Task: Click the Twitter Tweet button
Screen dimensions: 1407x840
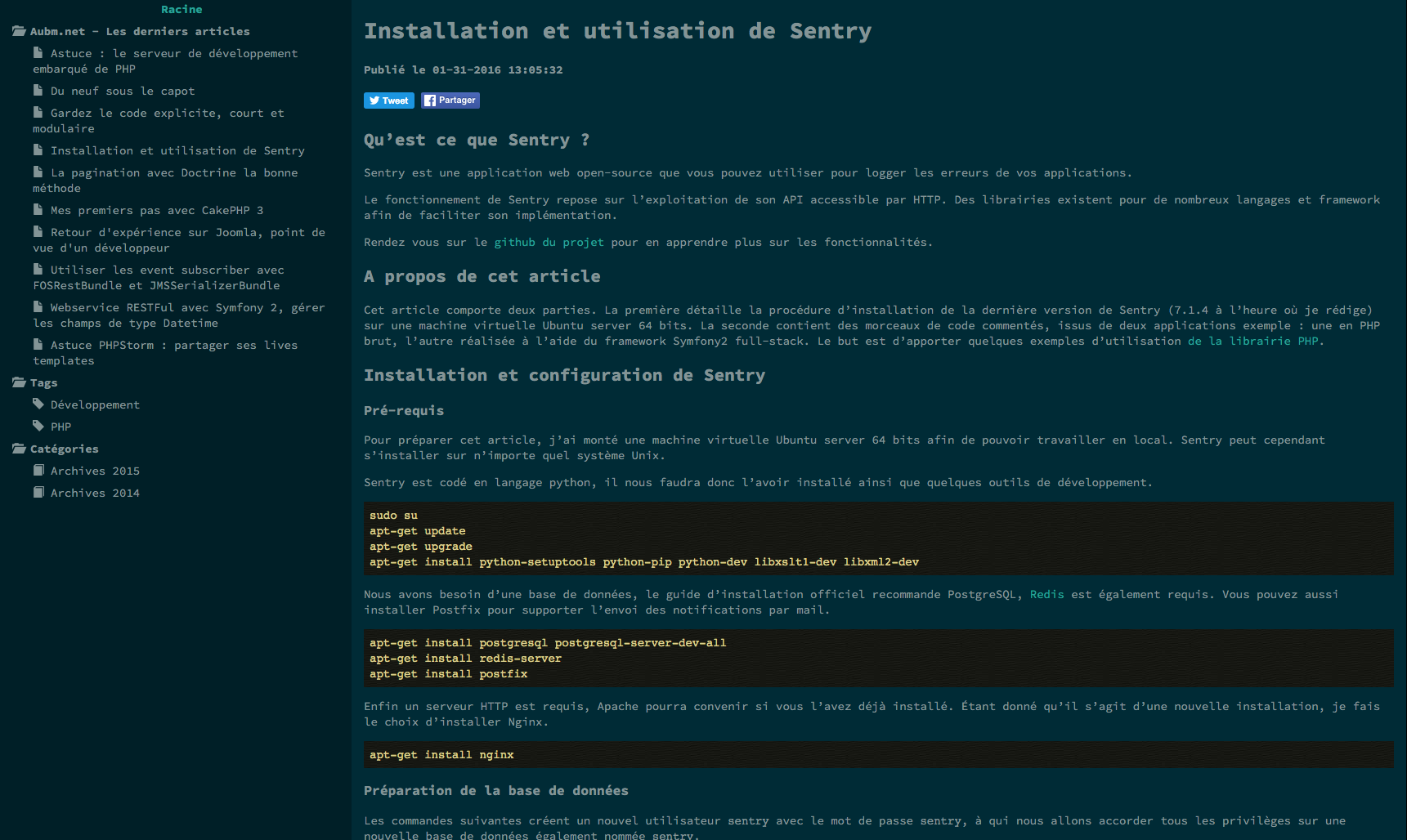Action: click(388, 101)
